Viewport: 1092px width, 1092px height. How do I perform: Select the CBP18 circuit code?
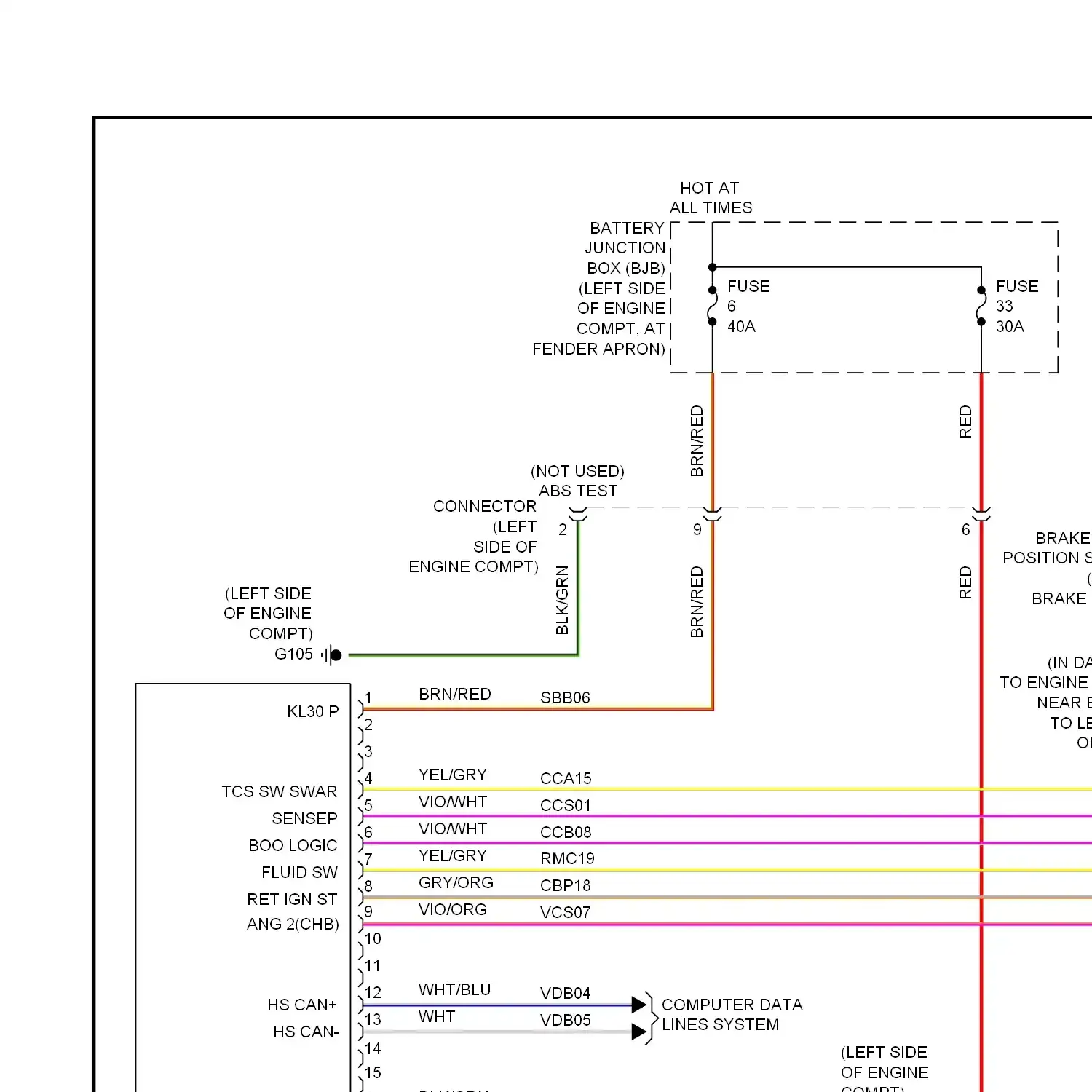pos(566,886)
